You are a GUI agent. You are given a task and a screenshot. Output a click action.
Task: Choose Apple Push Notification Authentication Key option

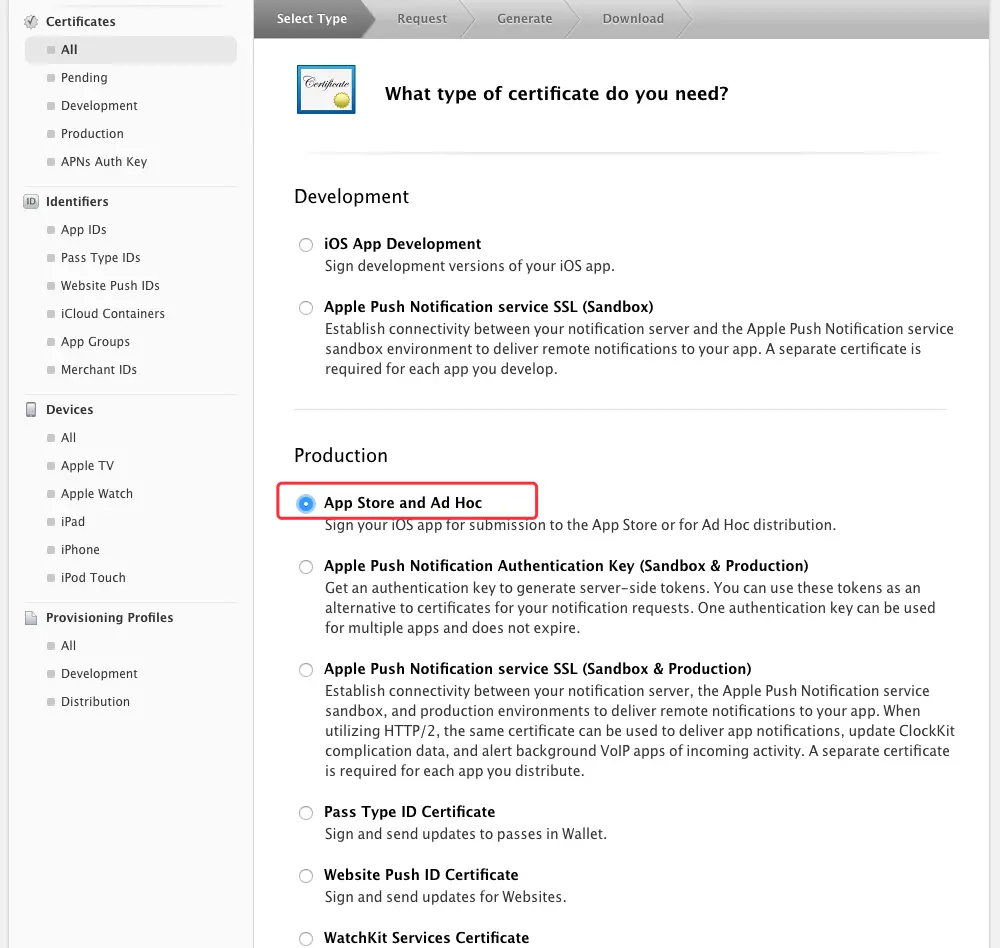pos(306,567)
